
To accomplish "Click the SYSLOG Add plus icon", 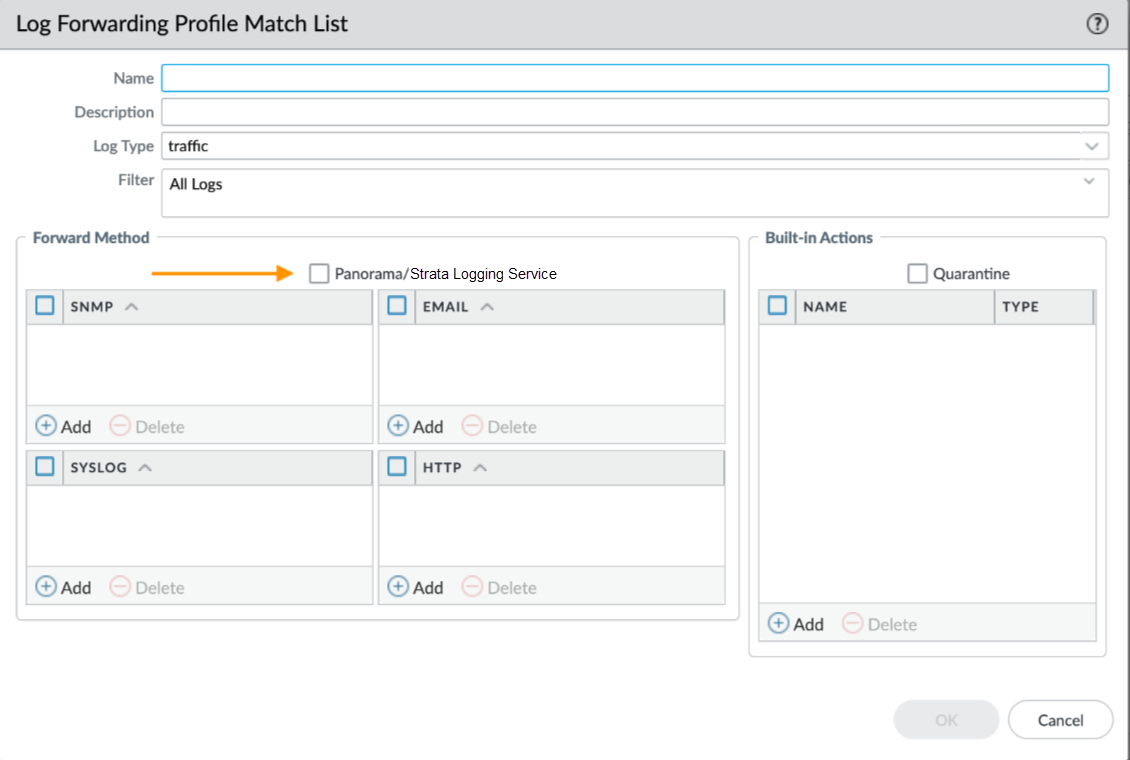I will click(x=46, y=587).
